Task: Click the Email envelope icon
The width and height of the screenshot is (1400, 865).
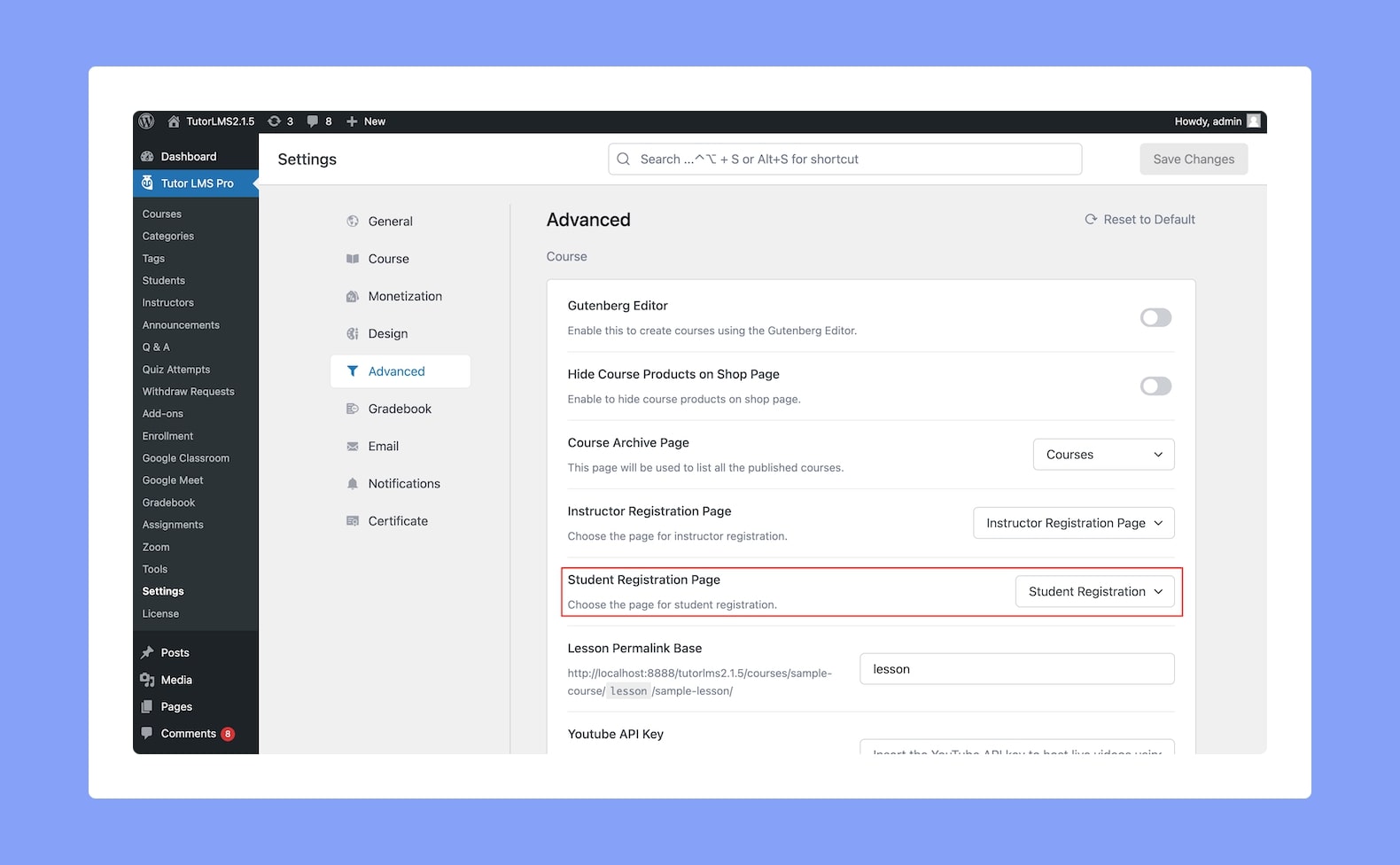Action: pos(353,447)
